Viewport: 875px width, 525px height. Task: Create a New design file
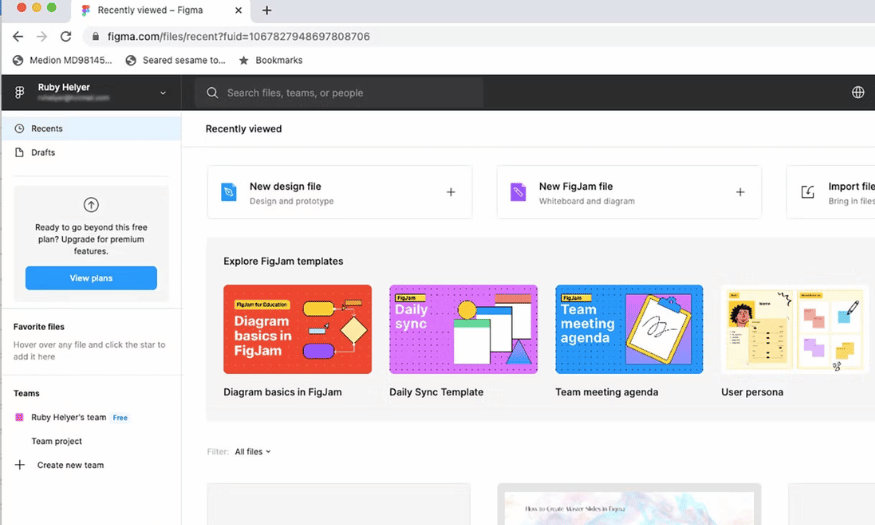[x=340, y=192]
